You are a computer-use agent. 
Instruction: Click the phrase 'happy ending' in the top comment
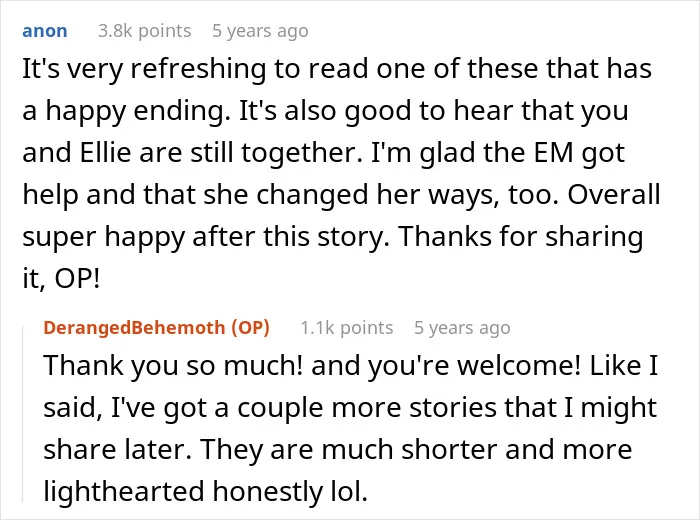click(141, 112)
